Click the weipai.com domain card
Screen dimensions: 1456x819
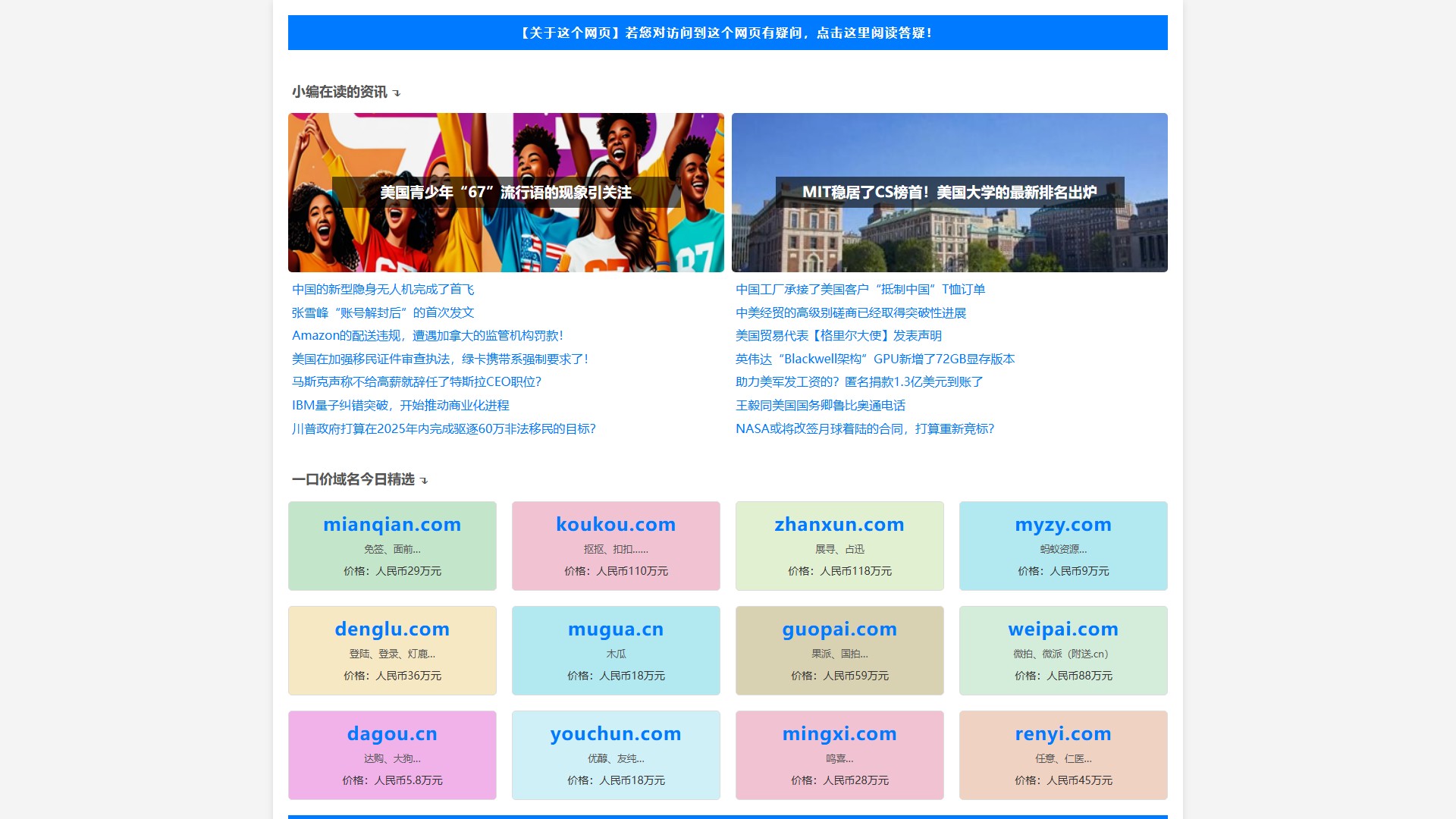click(x=1063, y=650)
